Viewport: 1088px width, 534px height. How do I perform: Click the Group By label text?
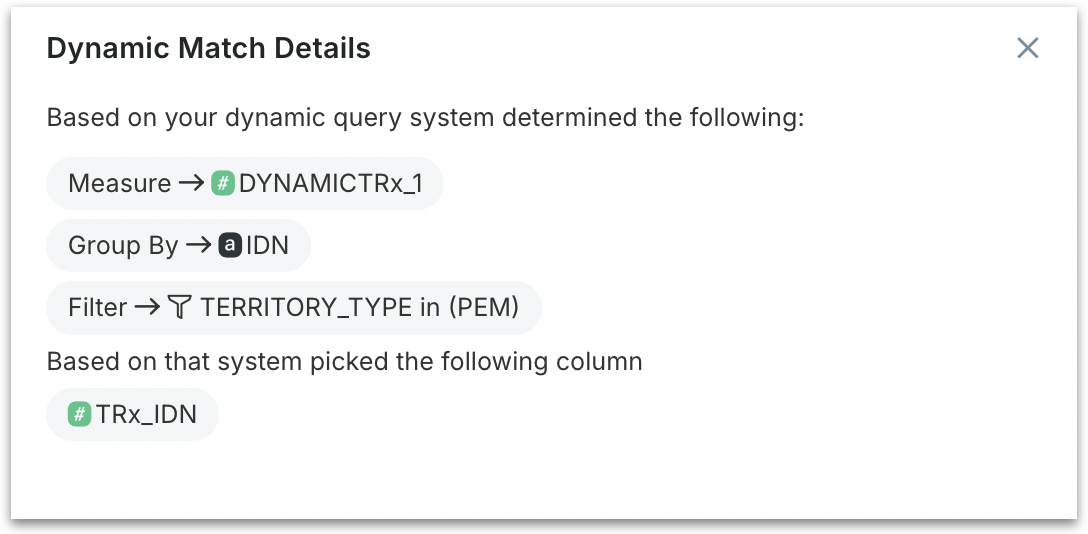[123, 245]
